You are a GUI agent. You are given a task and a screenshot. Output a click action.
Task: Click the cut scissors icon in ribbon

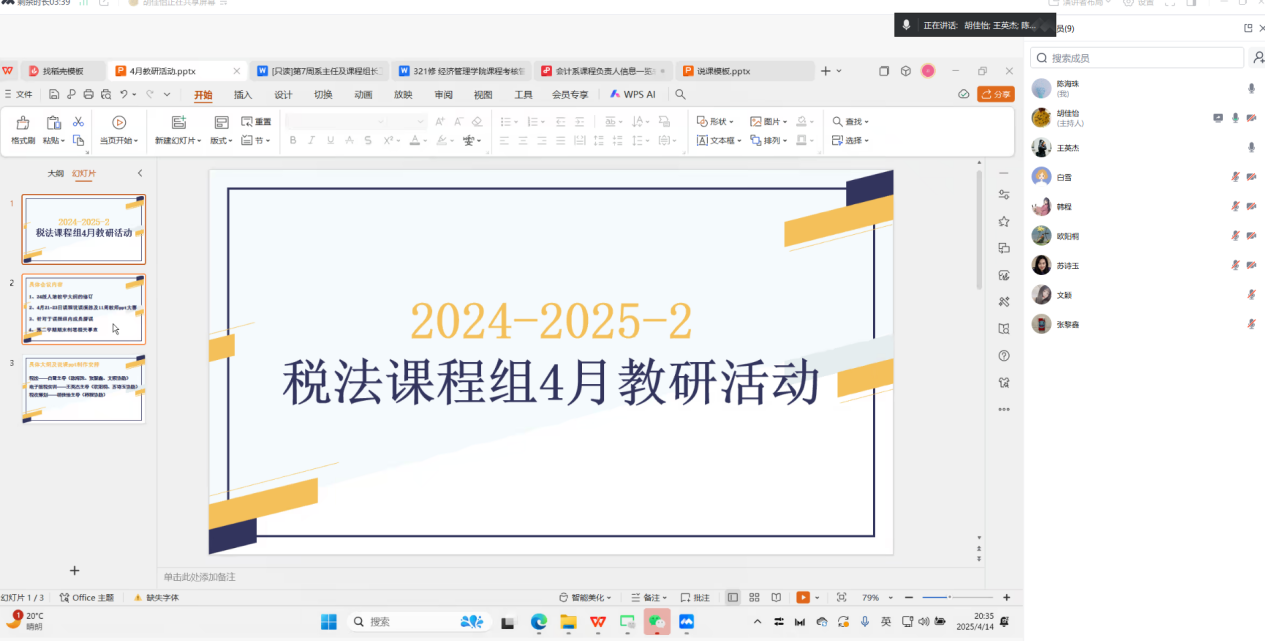(78, 121)
